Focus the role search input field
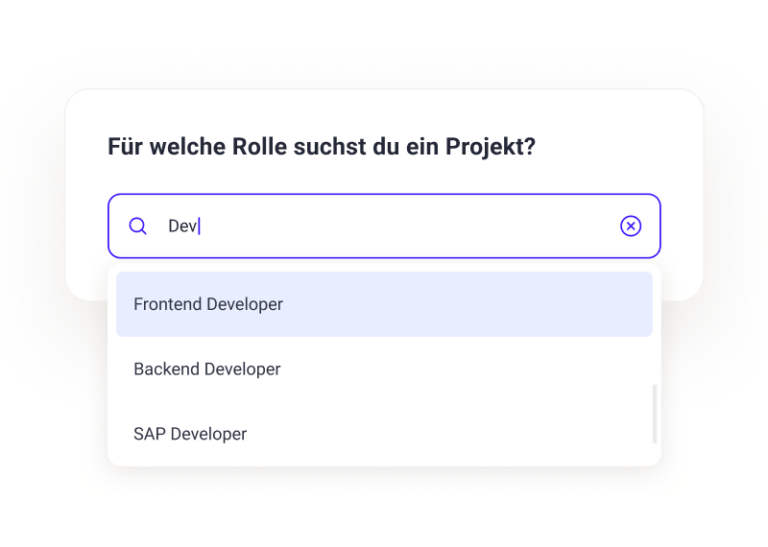 384,226
